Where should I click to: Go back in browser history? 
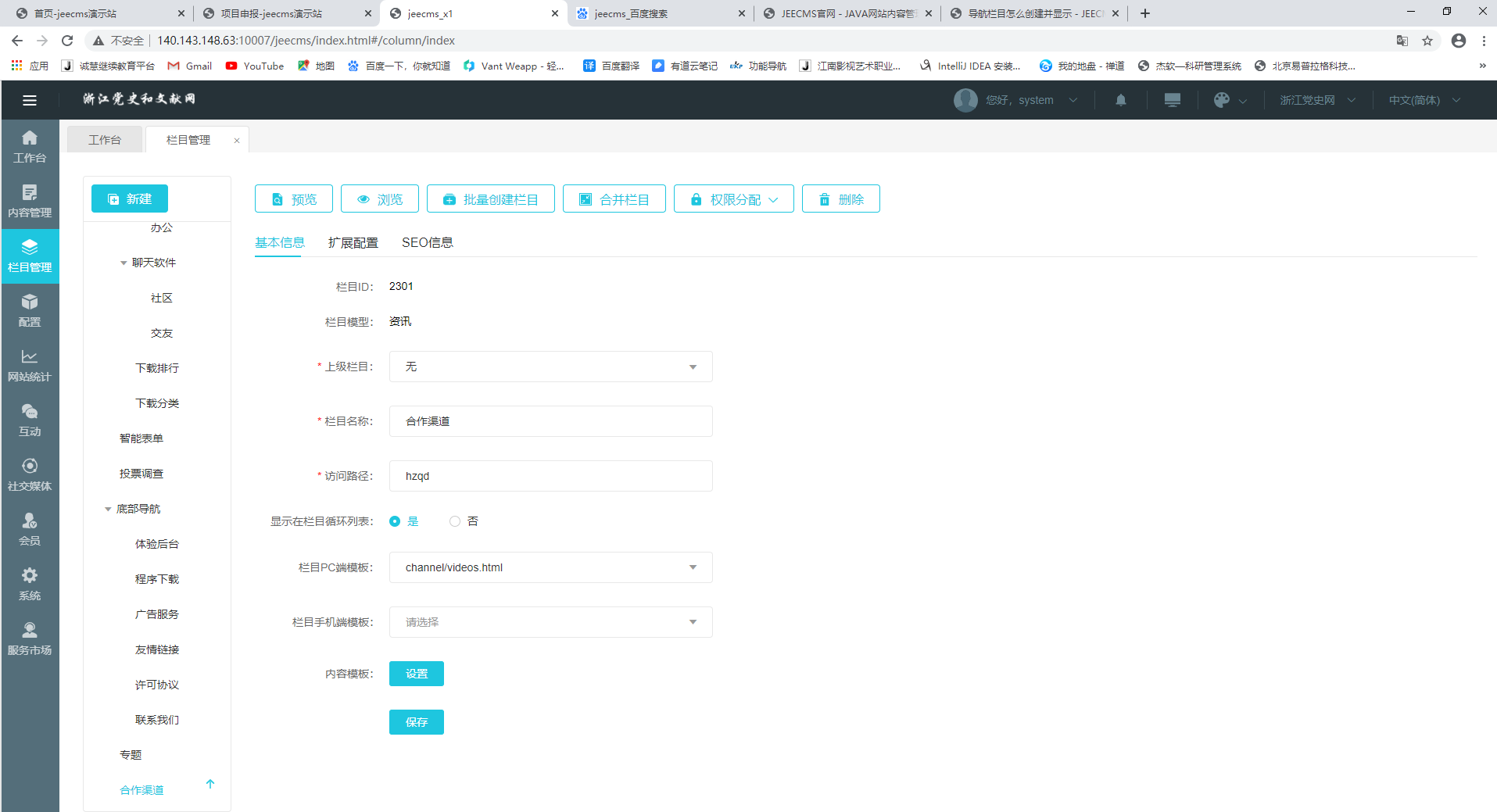click(17, 41)
